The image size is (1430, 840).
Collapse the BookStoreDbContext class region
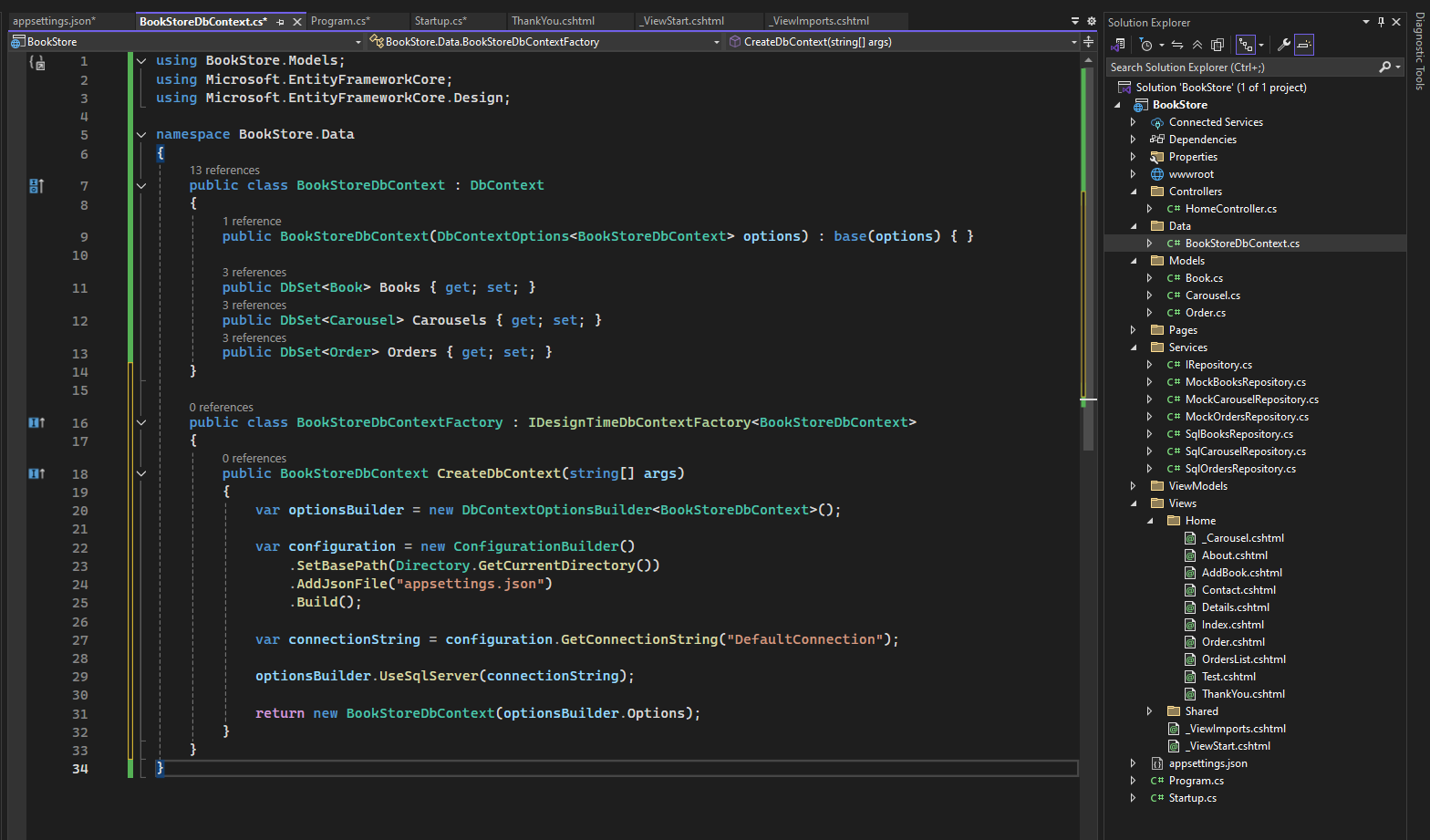pyautogui.click(x=141, y=186)
